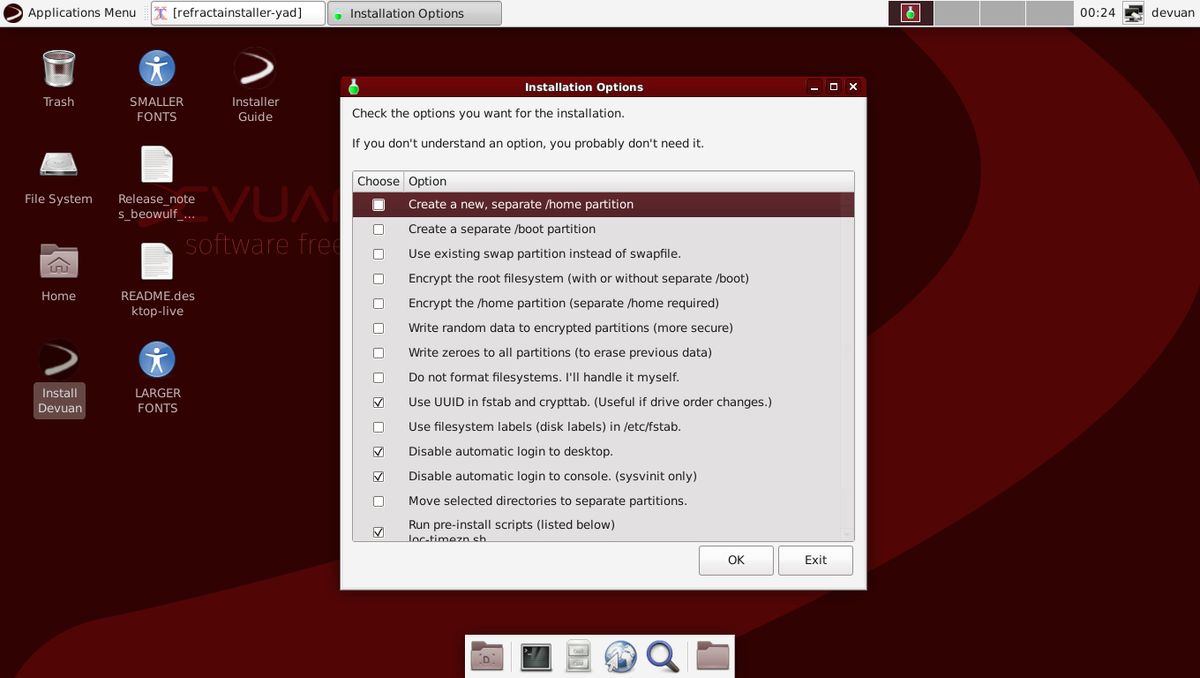Uncheck 'Disable automatic login to desktop'
The height and width of the screenshot is (678, 1200).
378,451
